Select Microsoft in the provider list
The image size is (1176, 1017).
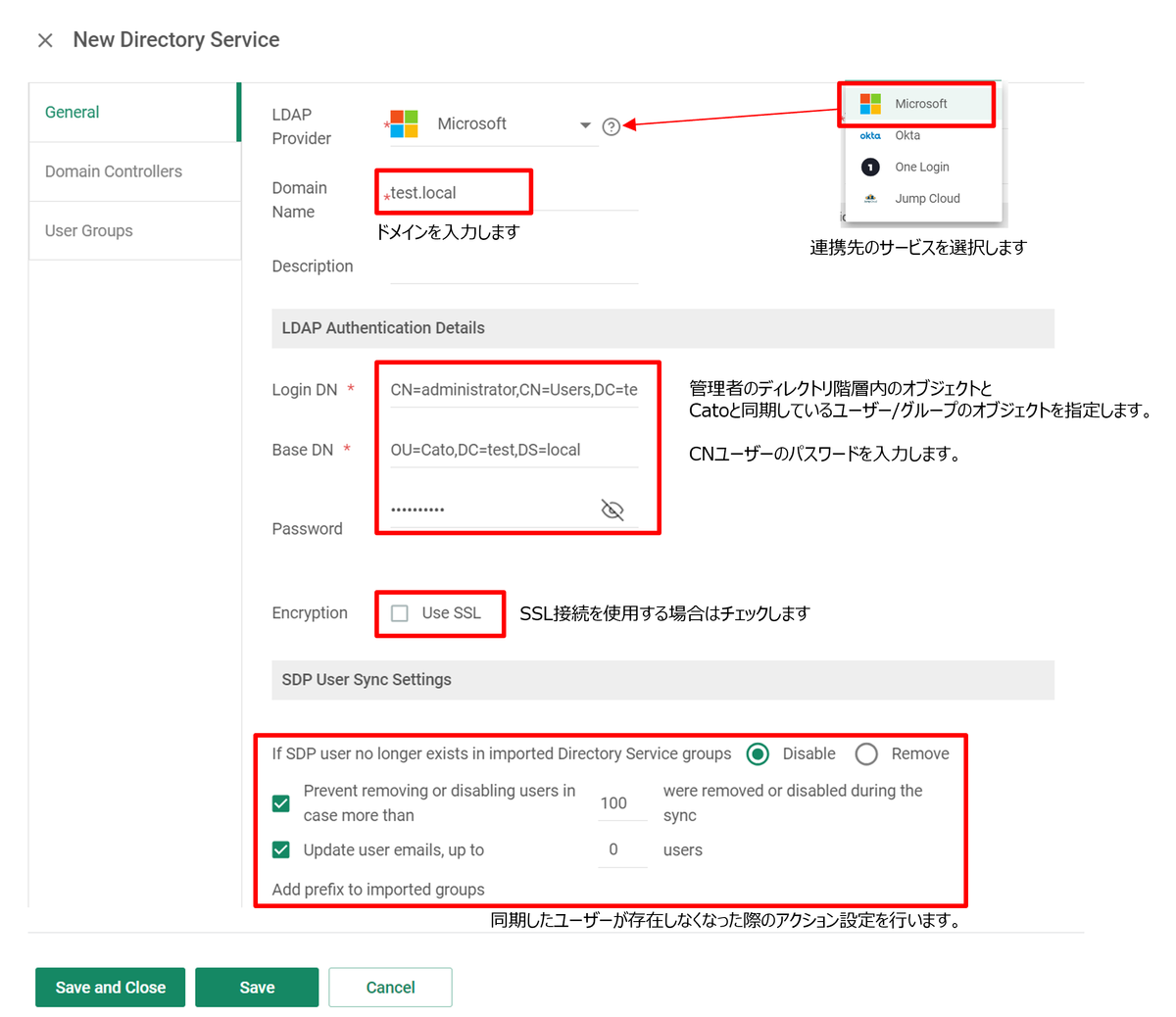919,104
